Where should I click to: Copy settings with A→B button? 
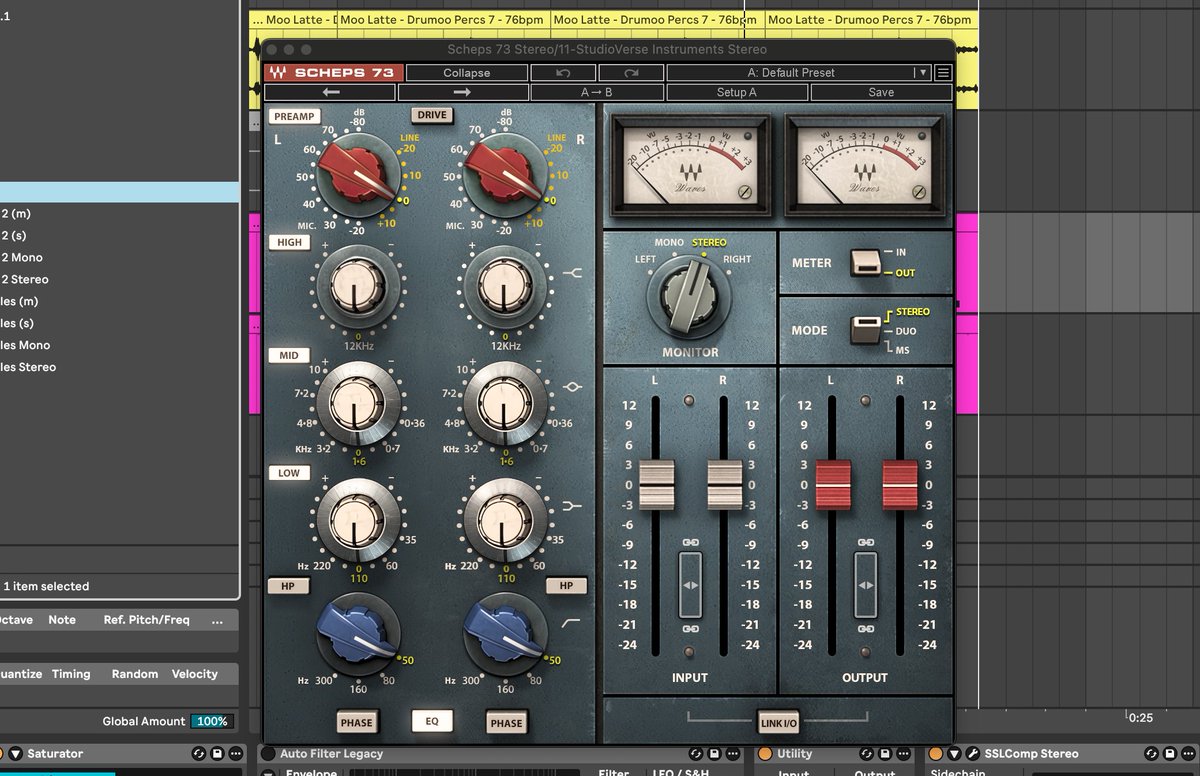point(596,92)
